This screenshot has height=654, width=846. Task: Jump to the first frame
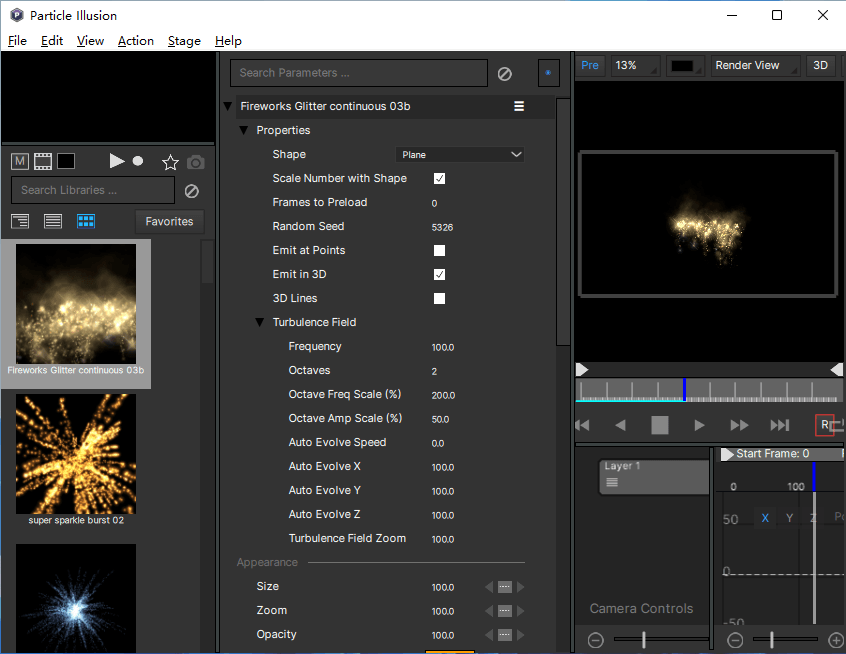pos(582,425)
